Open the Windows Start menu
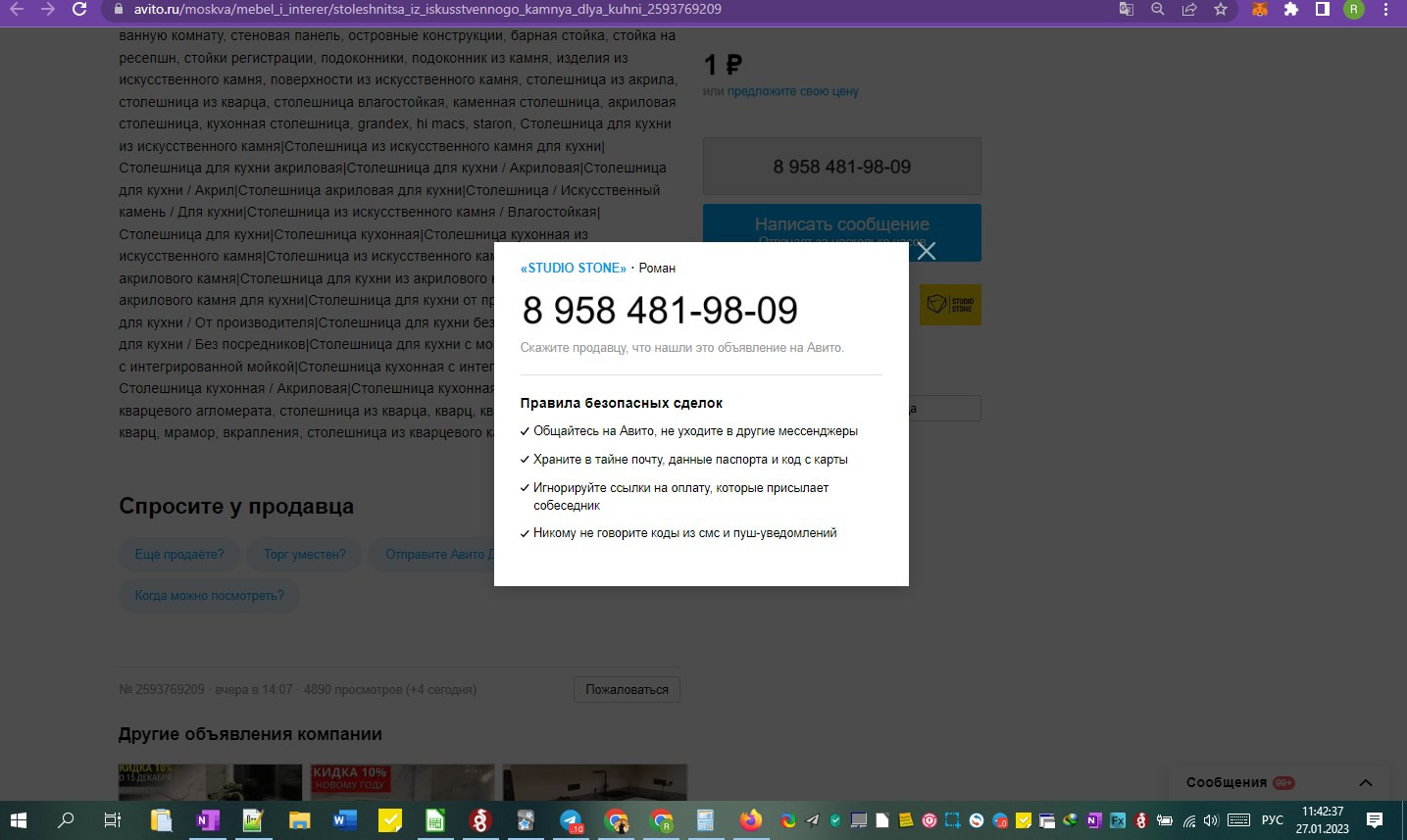1407x840 pixels. coord(18,820)
